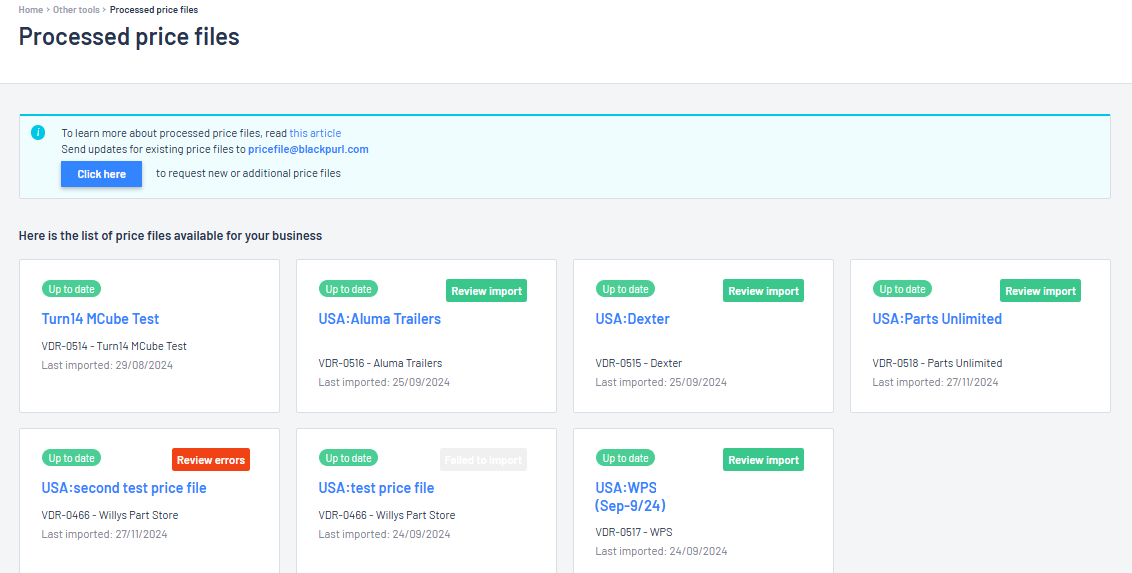Open Turn14 MCube Test price file
The height and width of the screenshot is (573, 1132).
[100, 318]
